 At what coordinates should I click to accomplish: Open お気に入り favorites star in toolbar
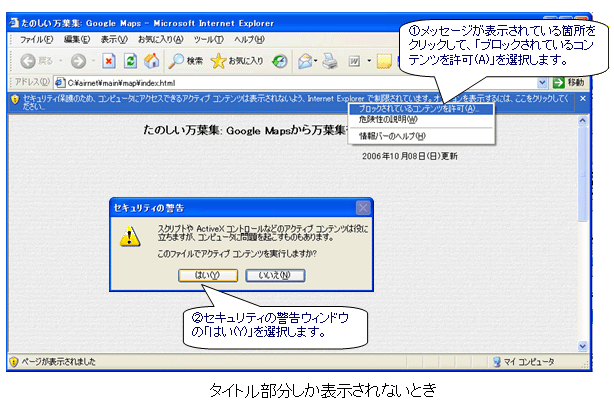(237, 61)
